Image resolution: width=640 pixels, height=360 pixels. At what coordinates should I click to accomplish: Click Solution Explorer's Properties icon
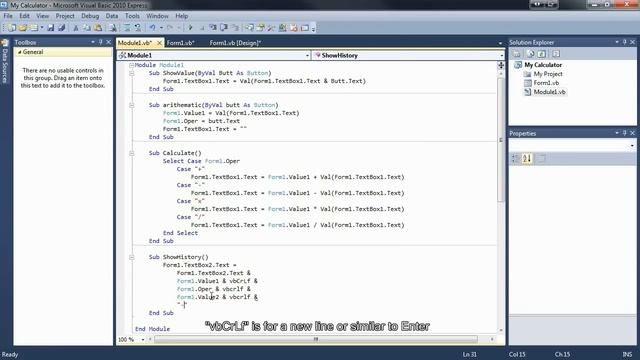click(516, 54)
